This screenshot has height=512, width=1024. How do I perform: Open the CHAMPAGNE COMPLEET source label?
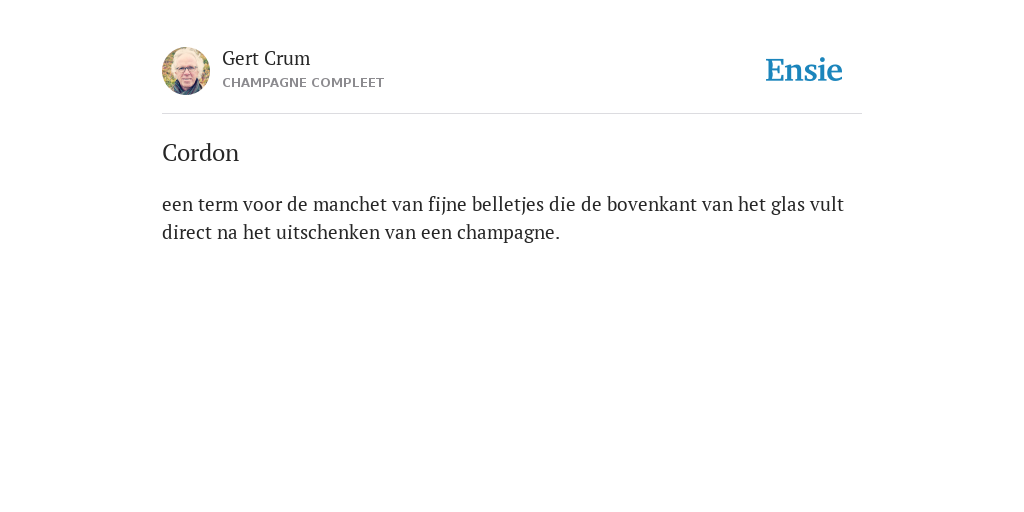(x=303, y=83)
